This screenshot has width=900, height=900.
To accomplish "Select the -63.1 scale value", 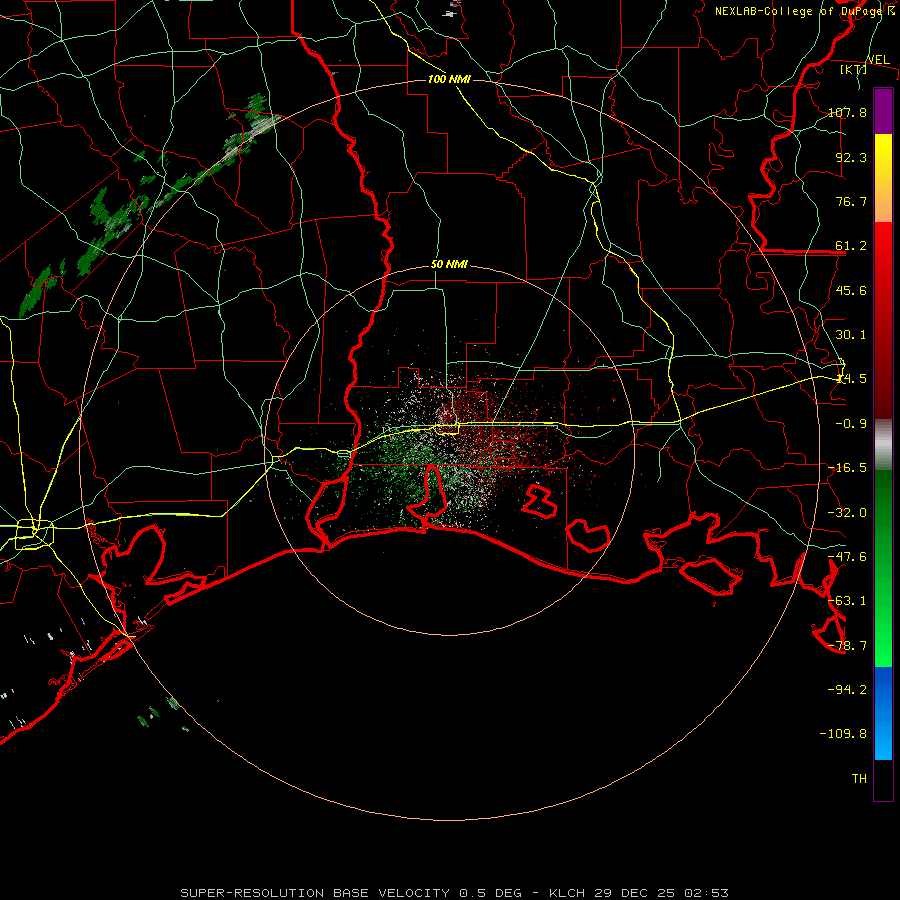I will point(847,601).
